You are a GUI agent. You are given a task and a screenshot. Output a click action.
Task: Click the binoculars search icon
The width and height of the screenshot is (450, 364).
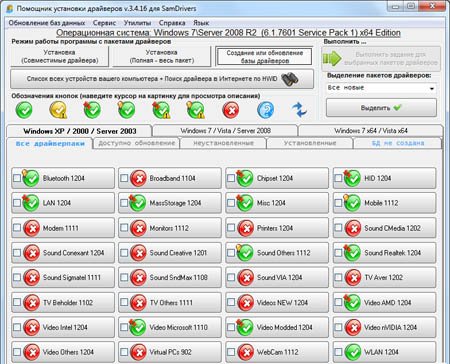[x=290, y=79]
